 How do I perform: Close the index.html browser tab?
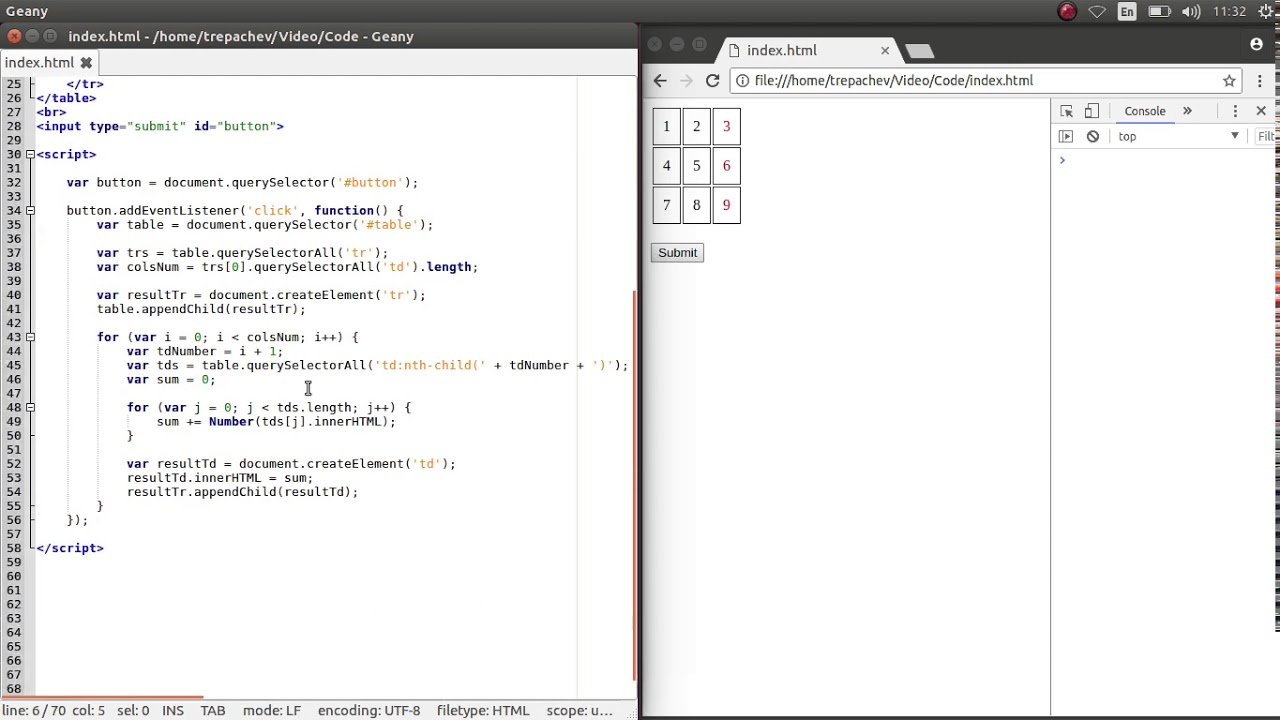point(884,50)
